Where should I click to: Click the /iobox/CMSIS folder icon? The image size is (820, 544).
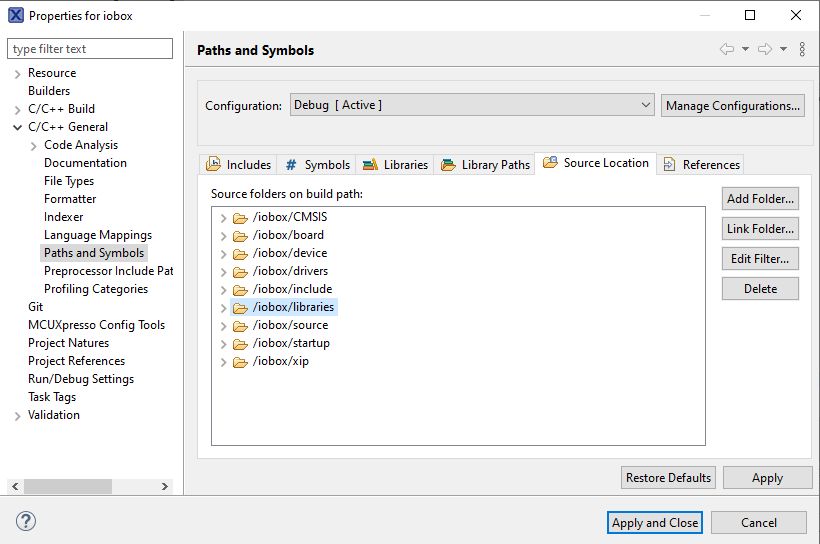[240, 218]
